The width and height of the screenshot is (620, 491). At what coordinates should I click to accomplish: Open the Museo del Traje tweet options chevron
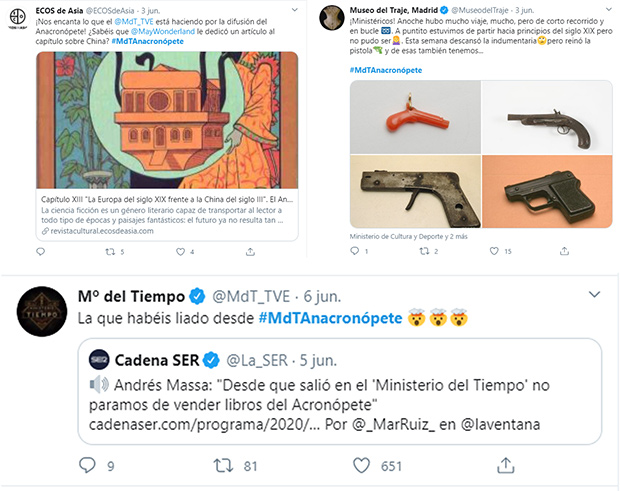(x=608, y=9)
